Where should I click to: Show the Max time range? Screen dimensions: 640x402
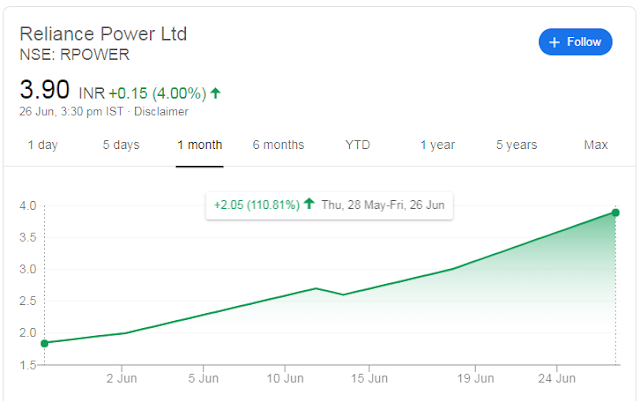click(x=596, y=145)
